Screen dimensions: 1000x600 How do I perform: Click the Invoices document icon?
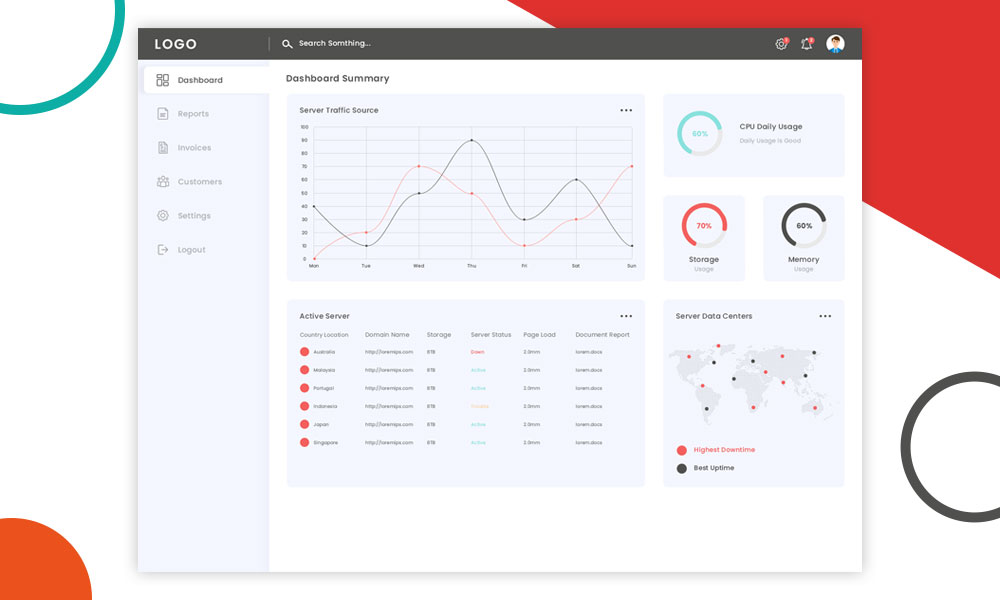[163, 148]
